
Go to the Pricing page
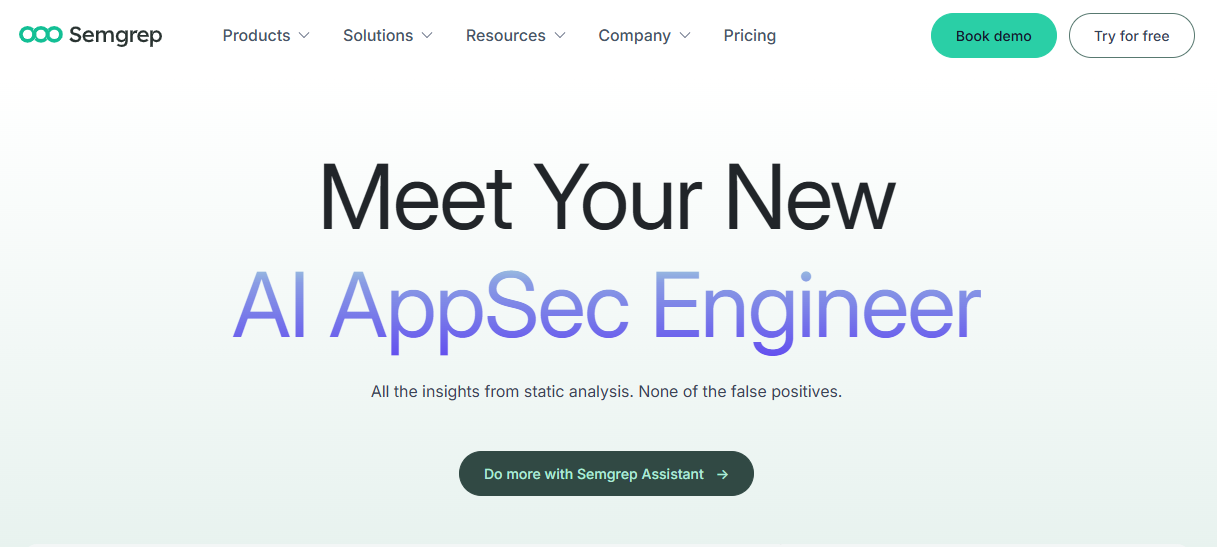click(749, 36)
